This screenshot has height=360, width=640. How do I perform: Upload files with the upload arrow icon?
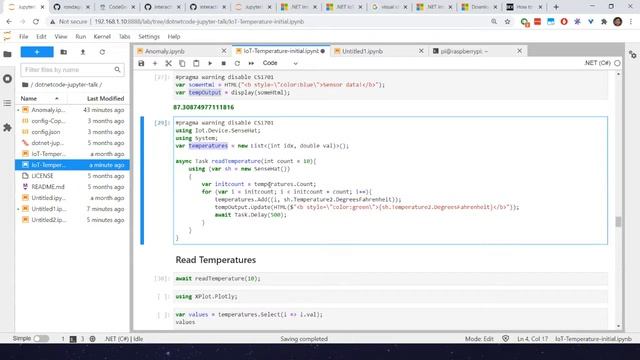pyautogui.click(x=83, y=52)
